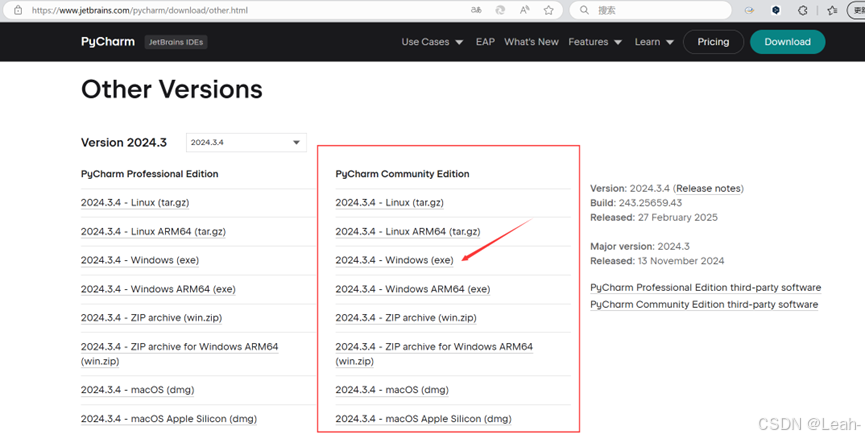Download Professional 2024.3.4 Linux ARM64 (tar.gz)
Image resolution: width=865 pixels, height=439 pixels.
tap(153, 232)
